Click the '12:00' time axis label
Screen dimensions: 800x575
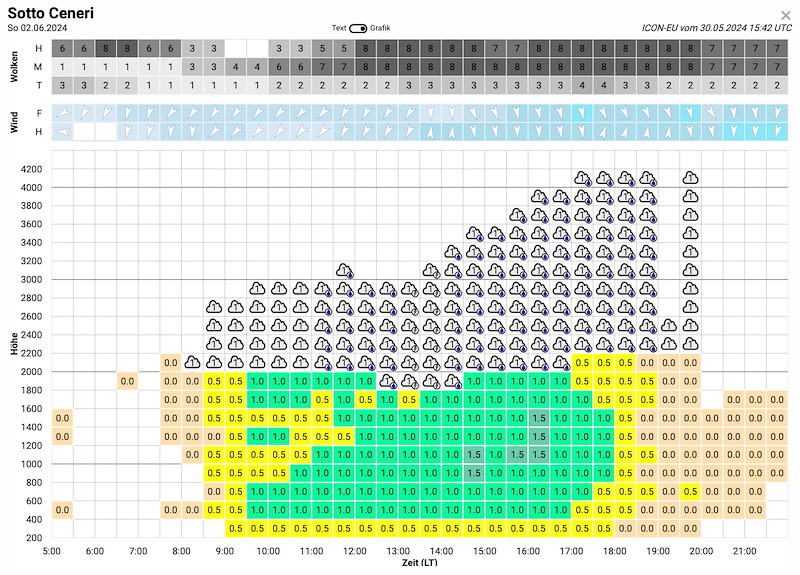(x=355, y=551)
